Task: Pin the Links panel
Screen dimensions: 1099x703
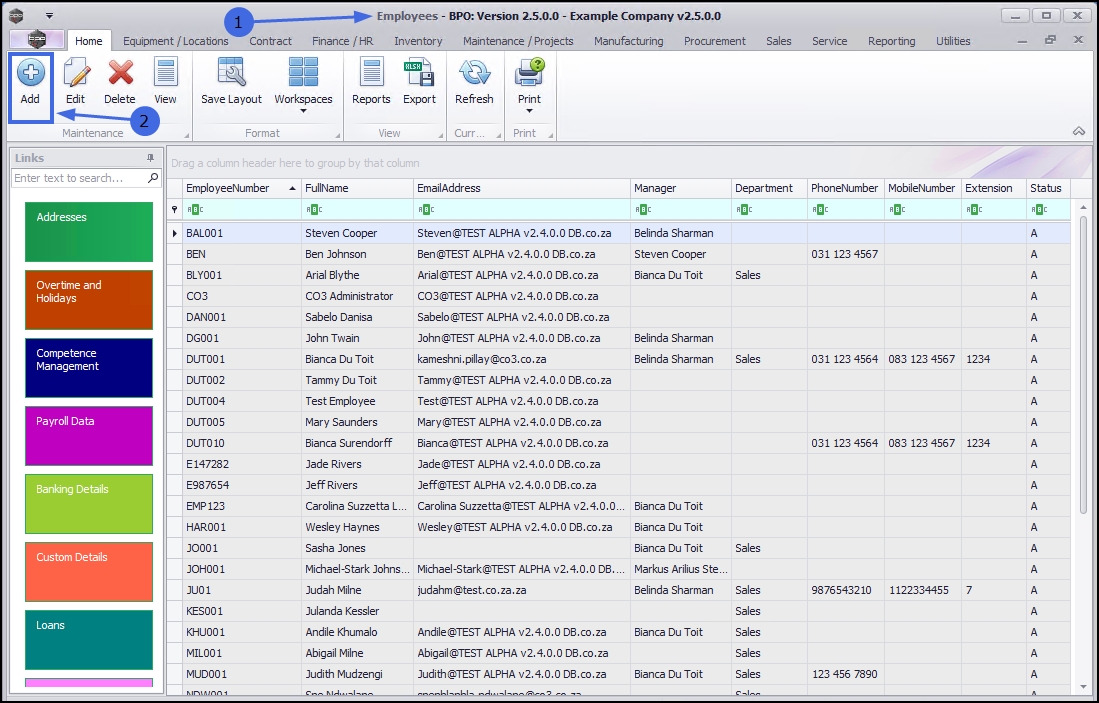Action: [x=151, y=158]
